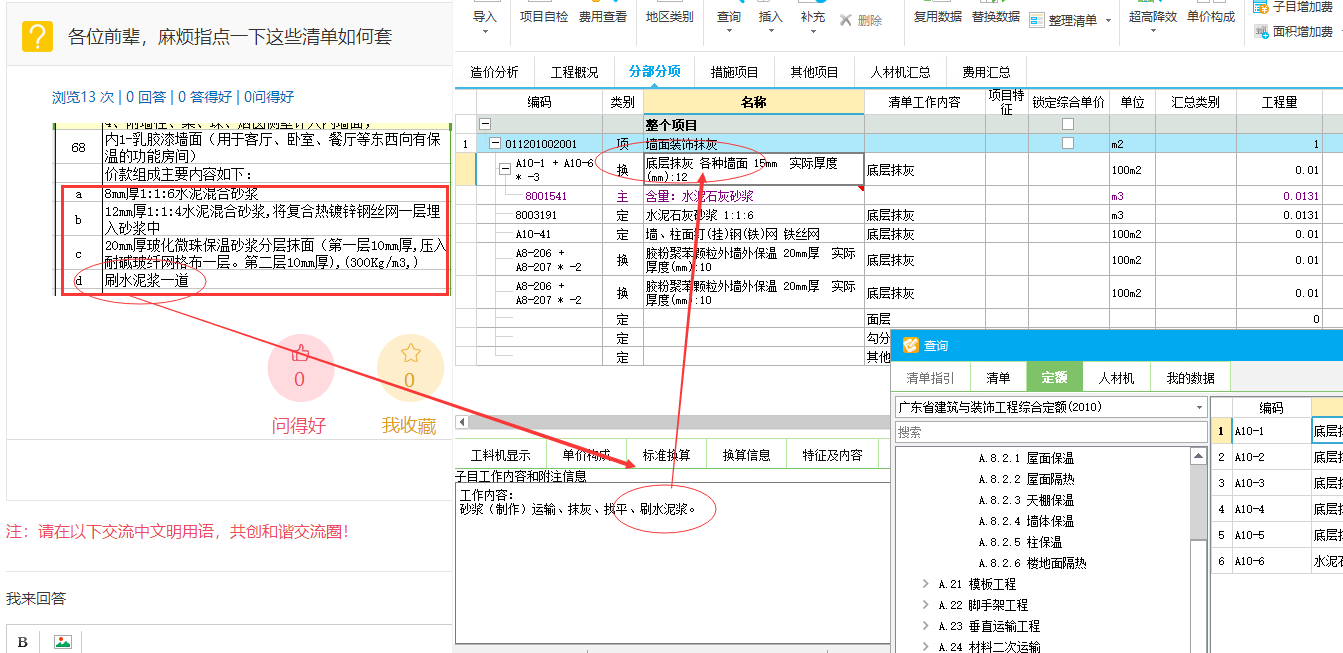The width and height of the screenshot is (1343, 653).
Task: Click the 名称 column header
Action: point(753,102)
